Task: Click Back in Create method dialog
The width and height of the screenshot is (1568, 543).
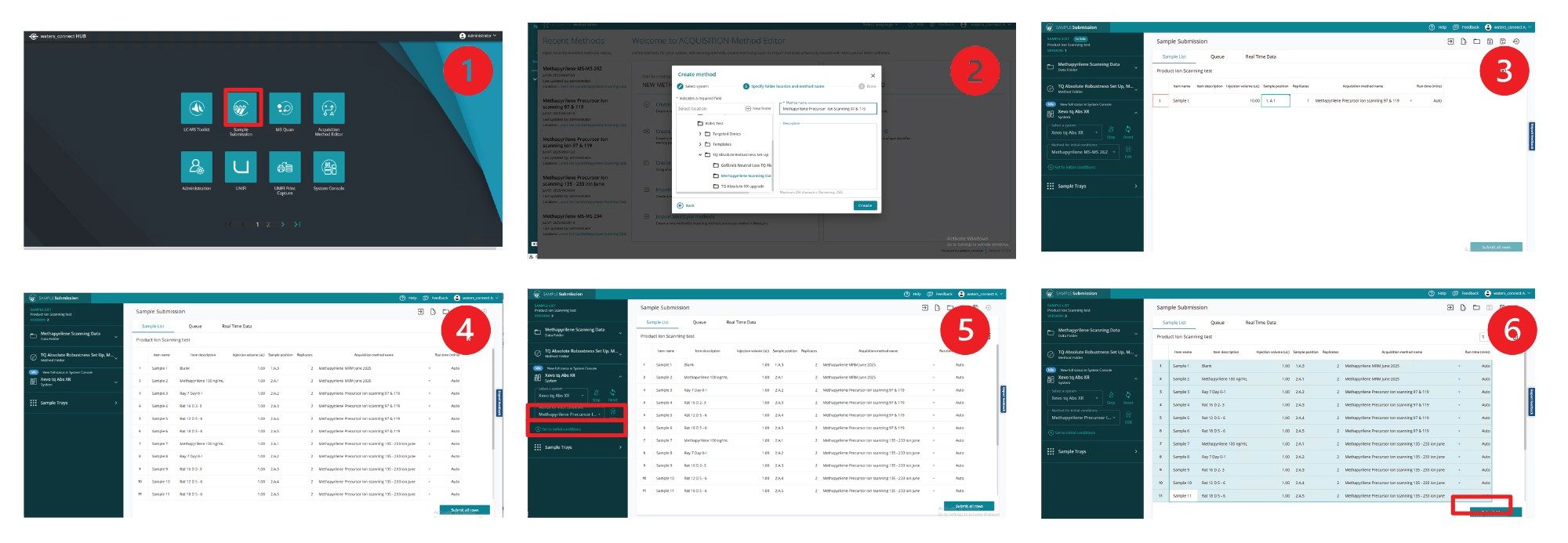Action: (687, 205)
